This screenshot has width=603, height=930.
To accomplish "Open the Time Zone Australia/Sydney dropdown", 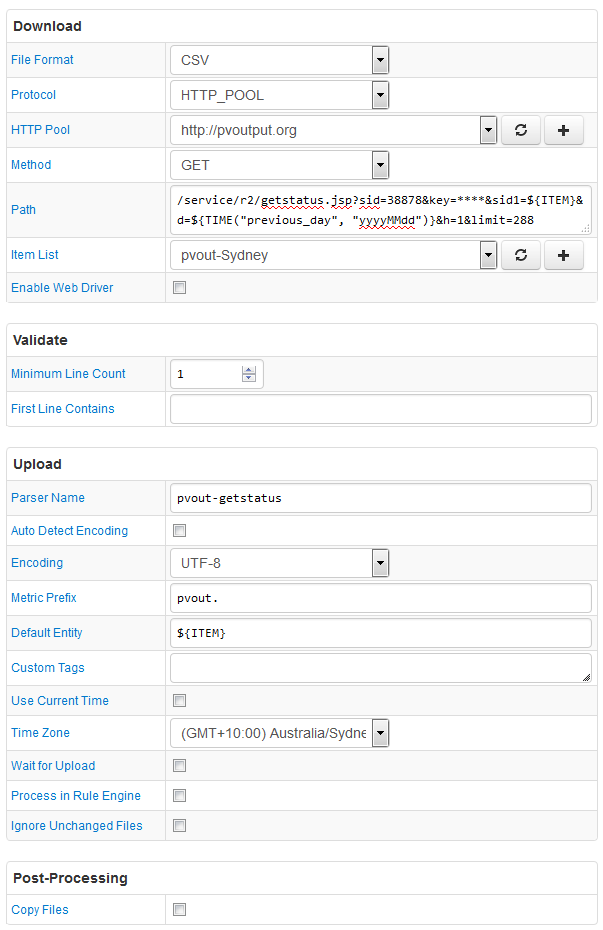I will click(x=279, y=733).
